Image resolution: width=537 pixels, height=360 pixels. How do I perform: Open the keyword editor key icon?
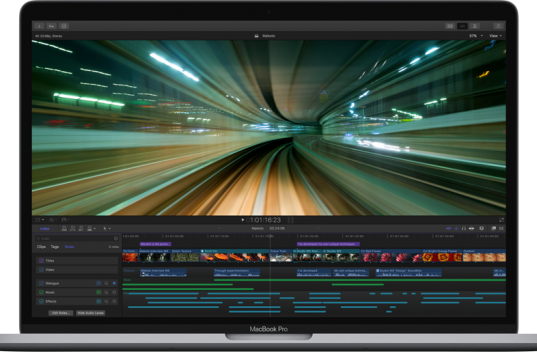tap(51, 26)
